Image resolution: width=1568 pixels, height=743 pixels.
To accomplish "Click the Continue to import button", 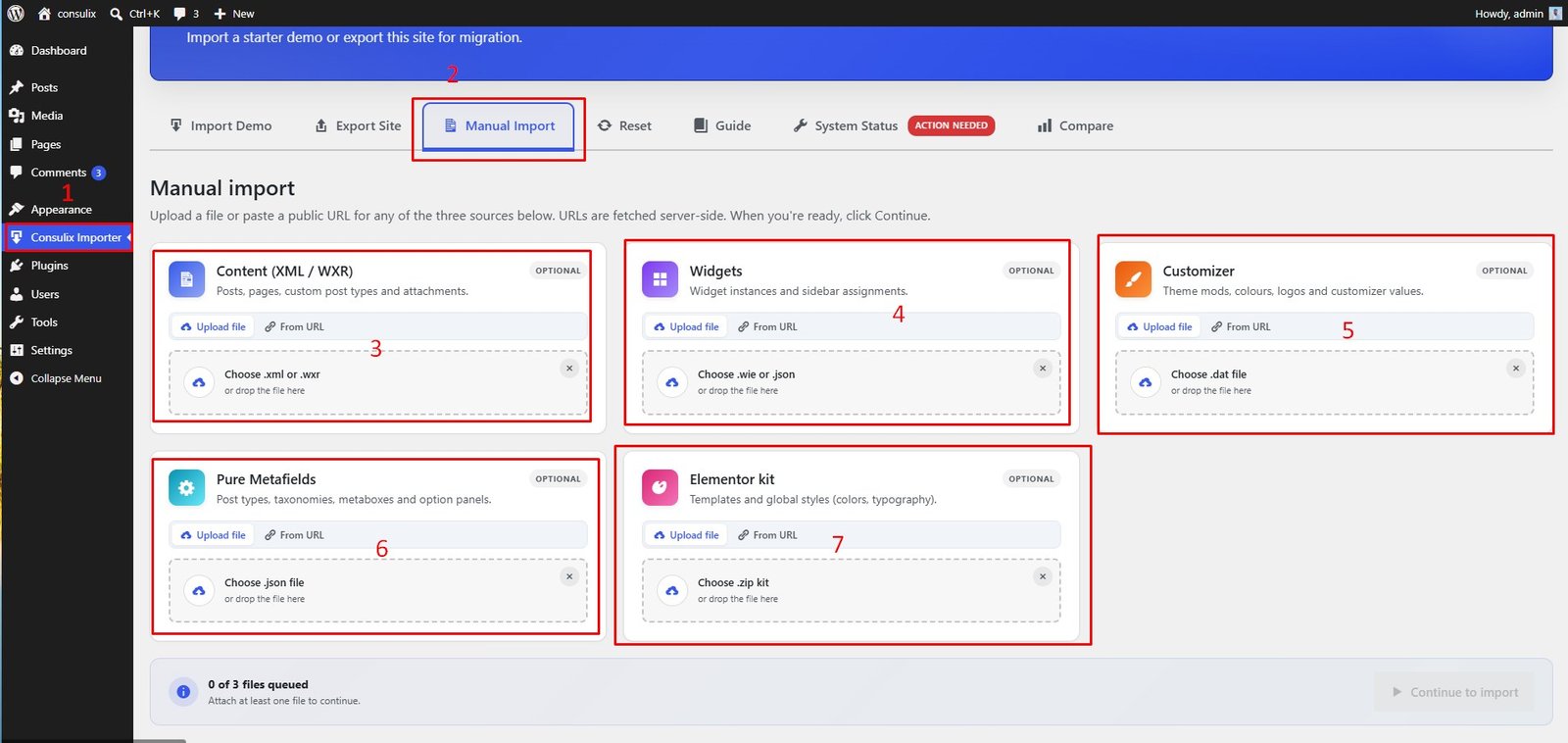I will click(1454, 692).
